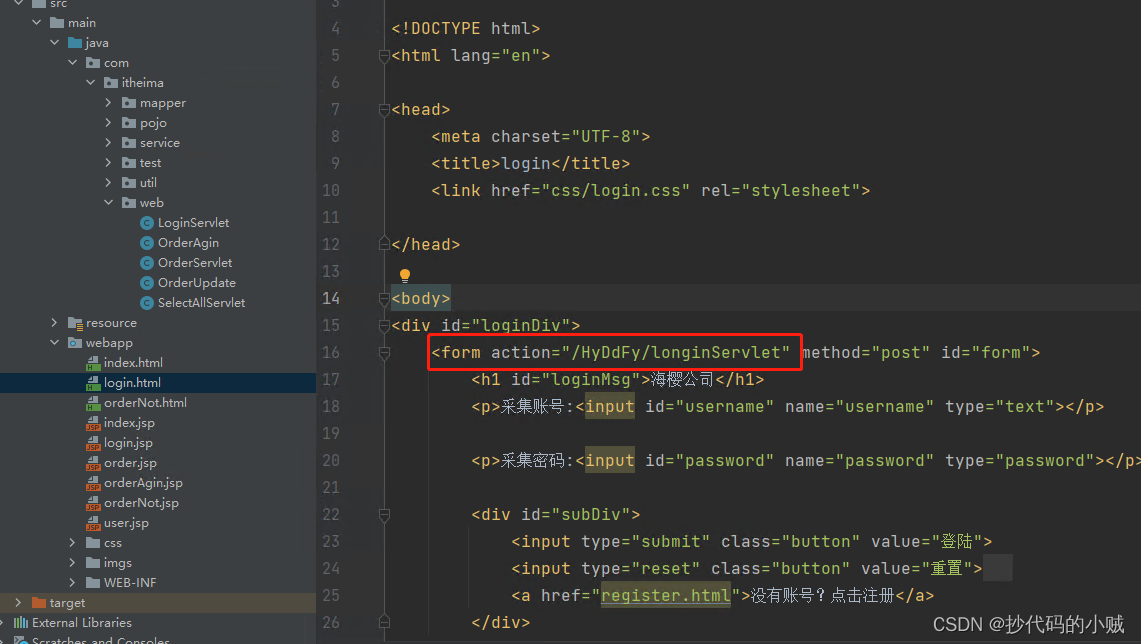This screenshot has width=1141, height=644.
Task: Collapse the main folder chevron
Action: [36, 23]
